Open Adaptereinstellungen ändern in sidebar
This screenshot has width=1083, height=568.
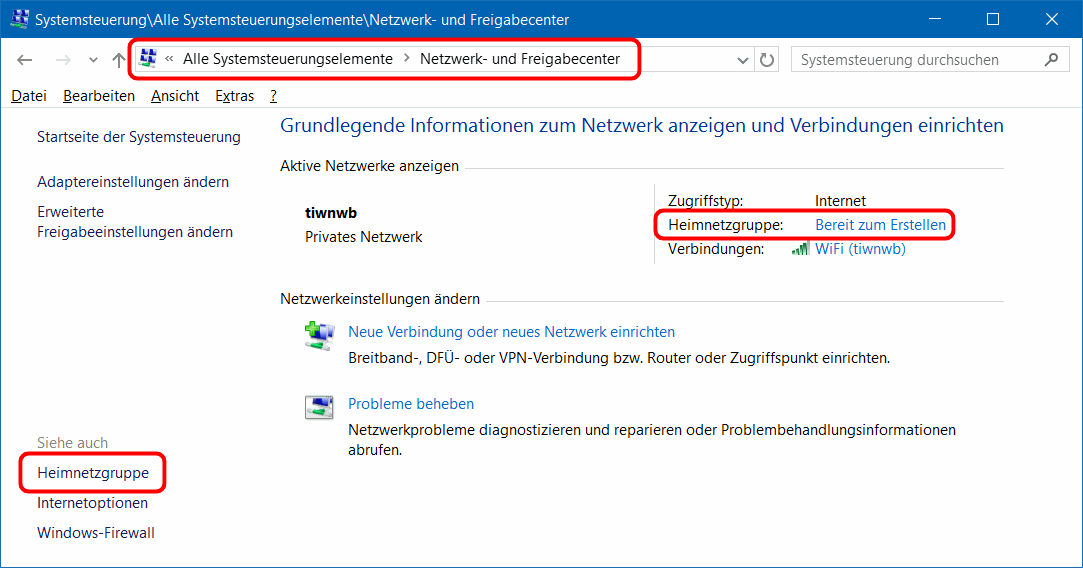click(x=133, y=182)
